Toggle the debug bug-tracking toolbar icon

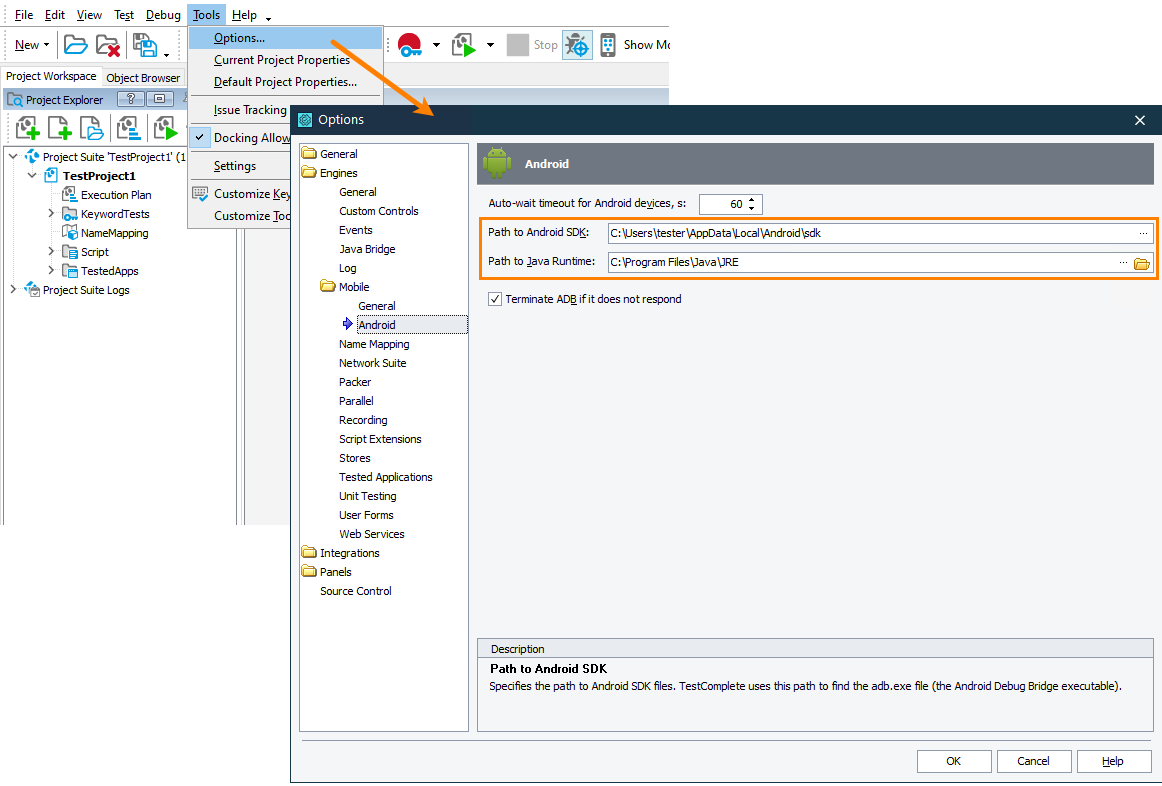pyautogui.click(x=578, y=44)
